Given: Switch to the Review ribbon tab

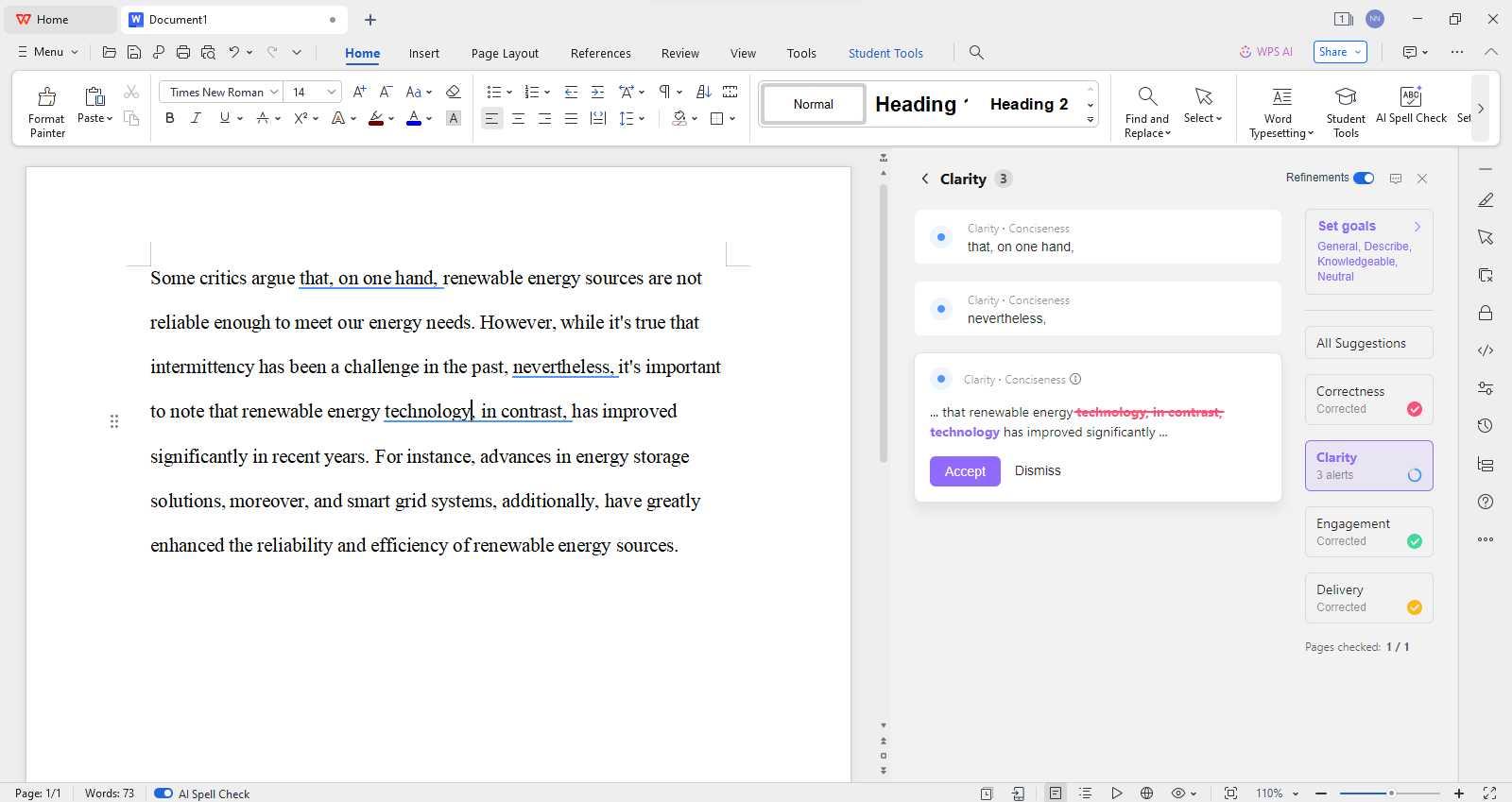Looking at the screenshot, I should click(679, 53).
